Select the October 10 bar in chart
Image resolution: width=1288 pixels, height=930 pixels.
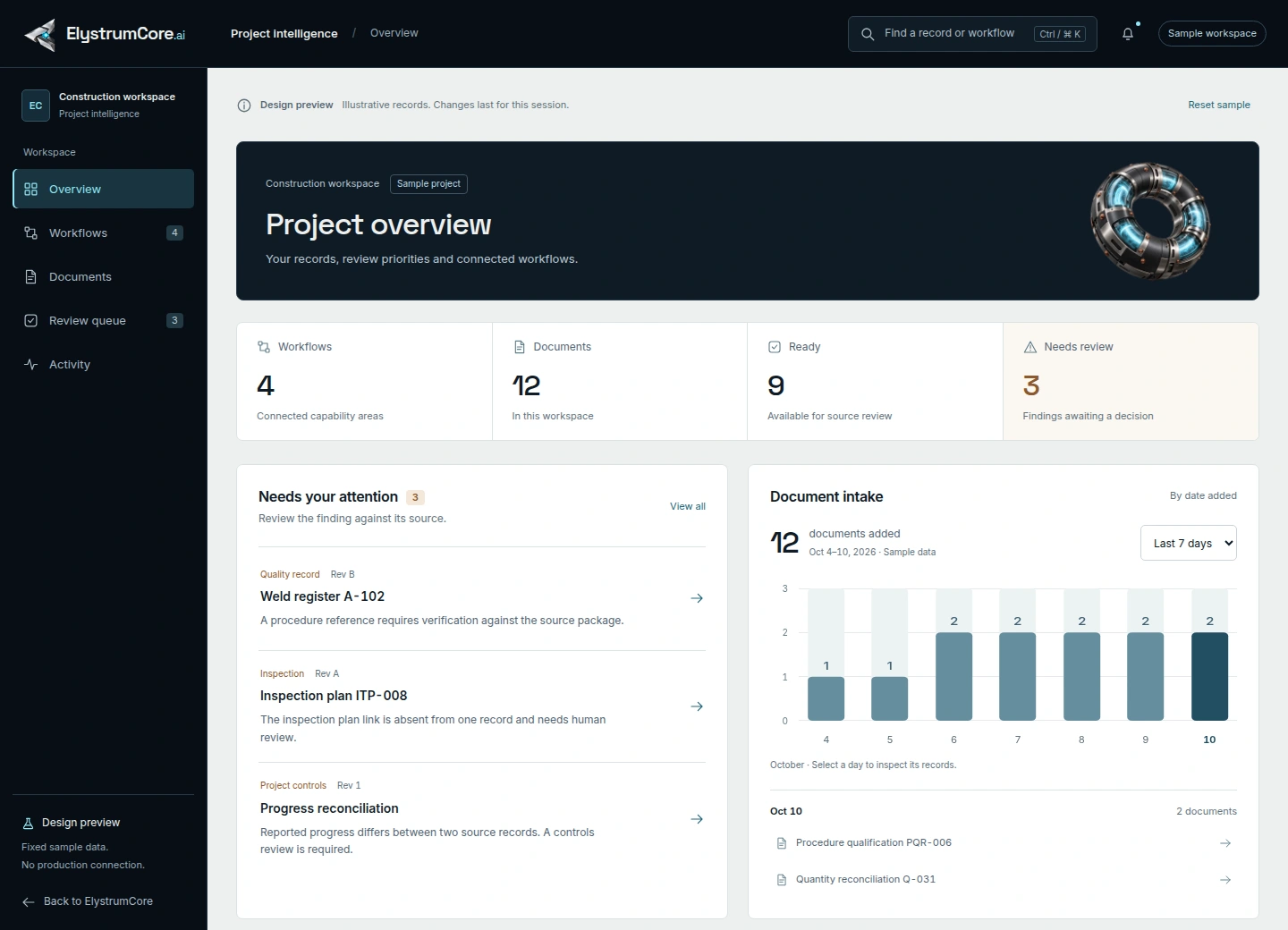(1209, 676)
